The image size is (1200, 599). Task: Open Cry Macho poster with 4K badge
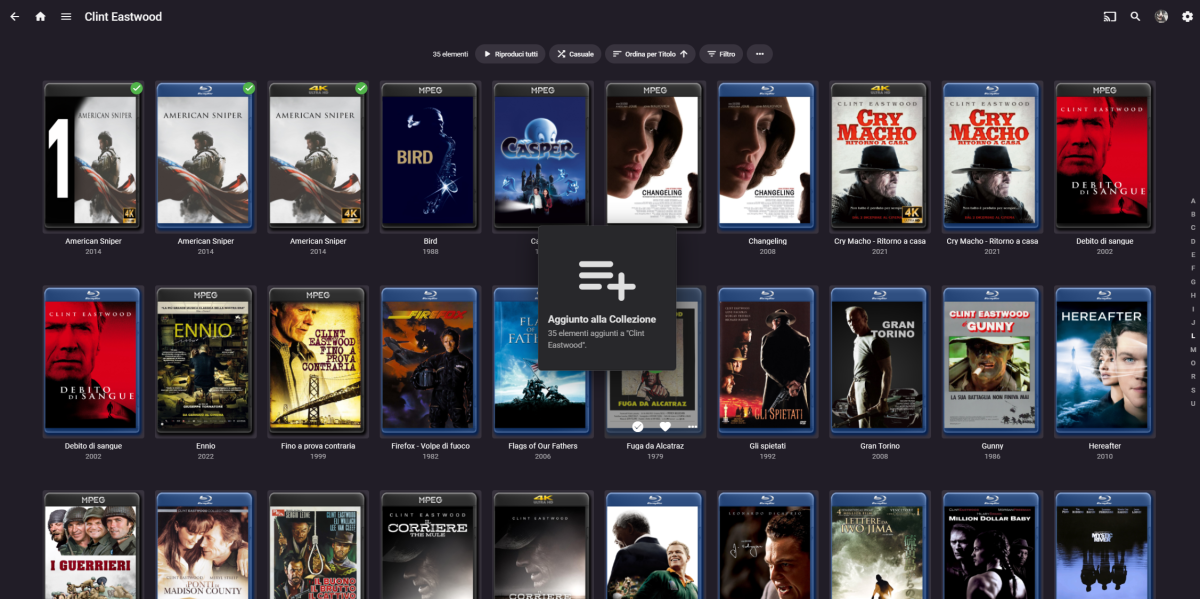(880, 156)
